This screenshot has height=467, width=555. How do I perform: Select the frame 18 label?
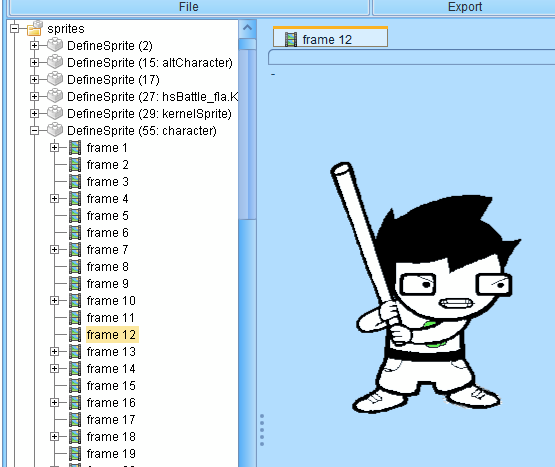click(111, 437)
